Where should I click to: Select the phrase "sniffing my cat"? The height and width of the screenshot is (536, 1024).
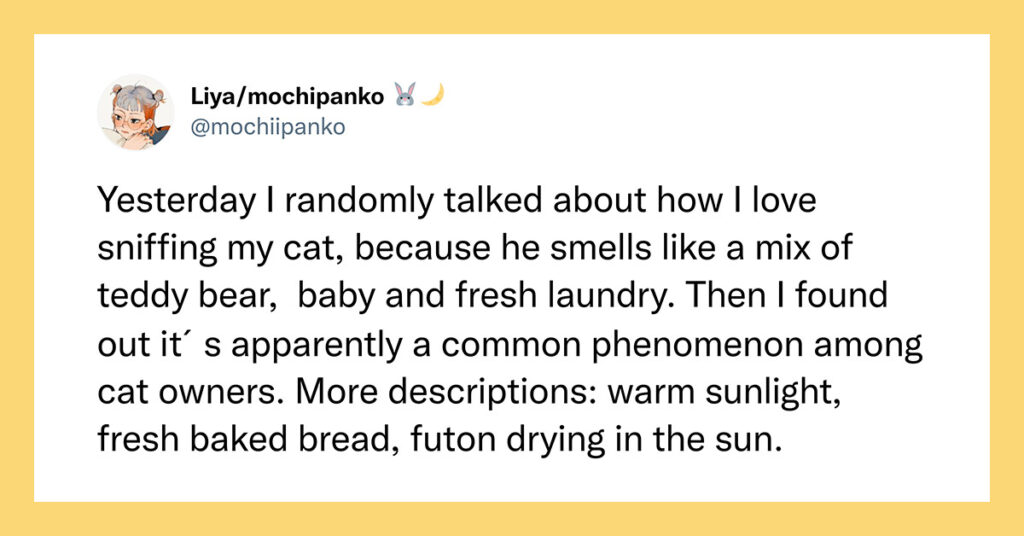point(219,248)
